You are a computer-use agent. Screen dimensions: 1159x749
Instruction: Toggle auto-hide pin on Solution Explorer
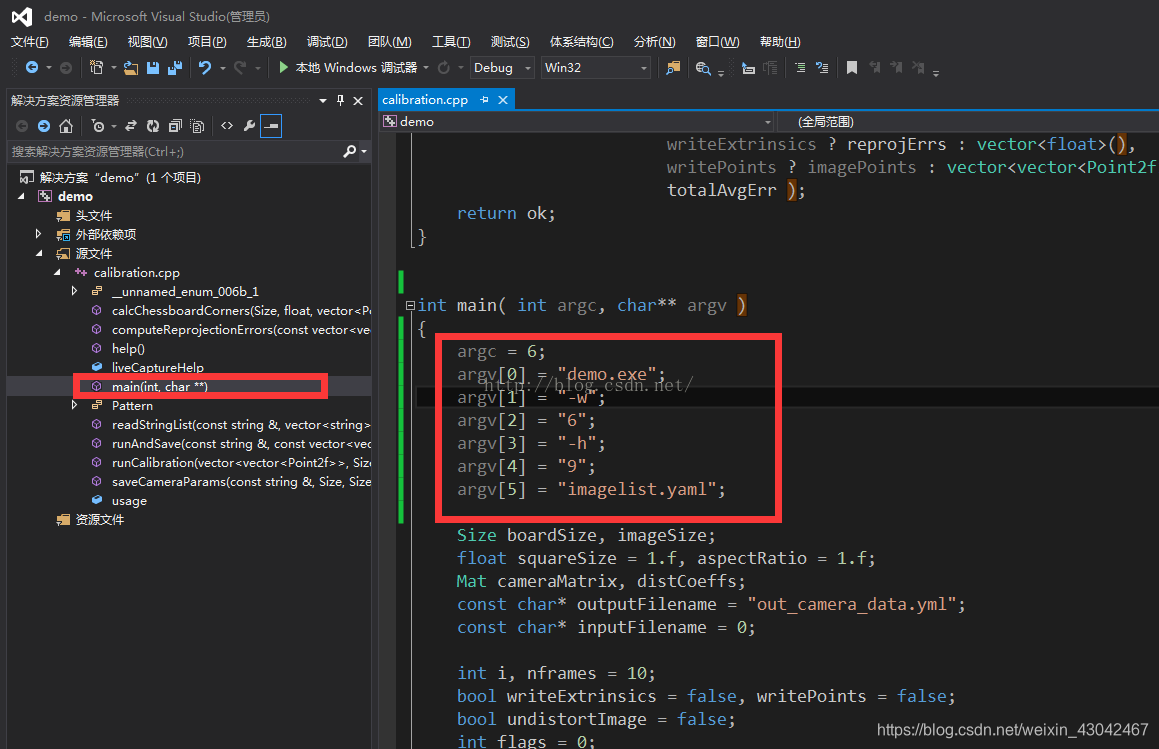(340, 101)
